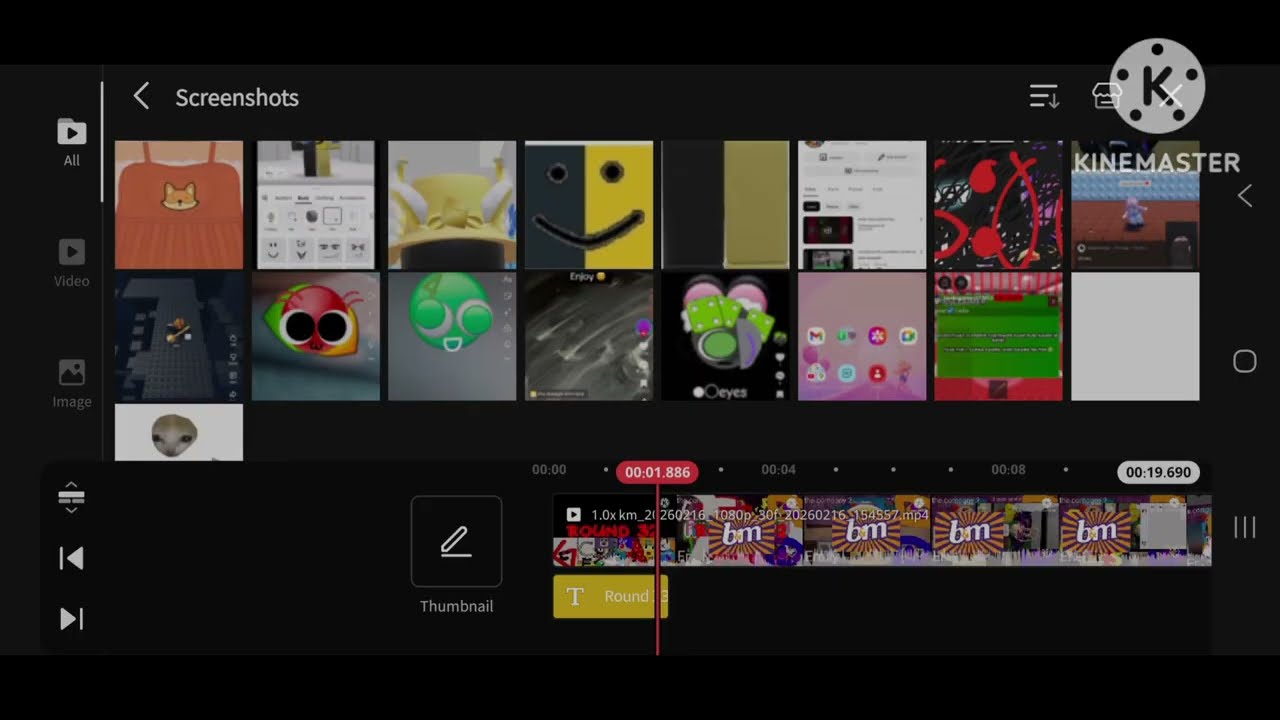
Task: Choose the profile page screenshot thumbnail
Action: [862, 205]
